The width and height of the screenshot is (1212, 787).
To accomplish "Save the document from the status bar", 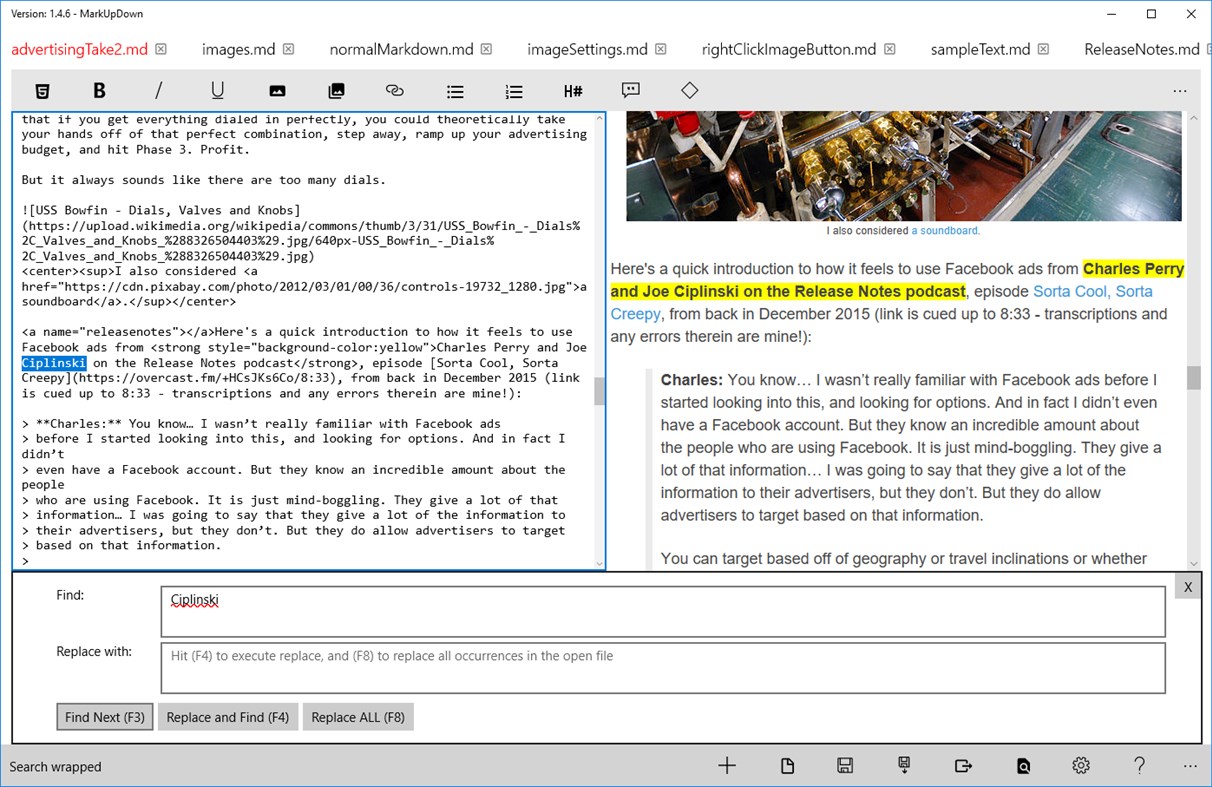I will click(844, 765).
